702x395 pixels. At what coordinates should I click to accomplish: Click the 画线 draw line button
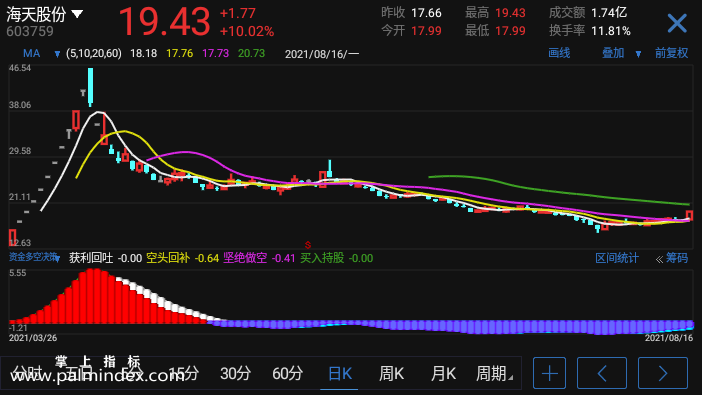(x=559, y=53)
